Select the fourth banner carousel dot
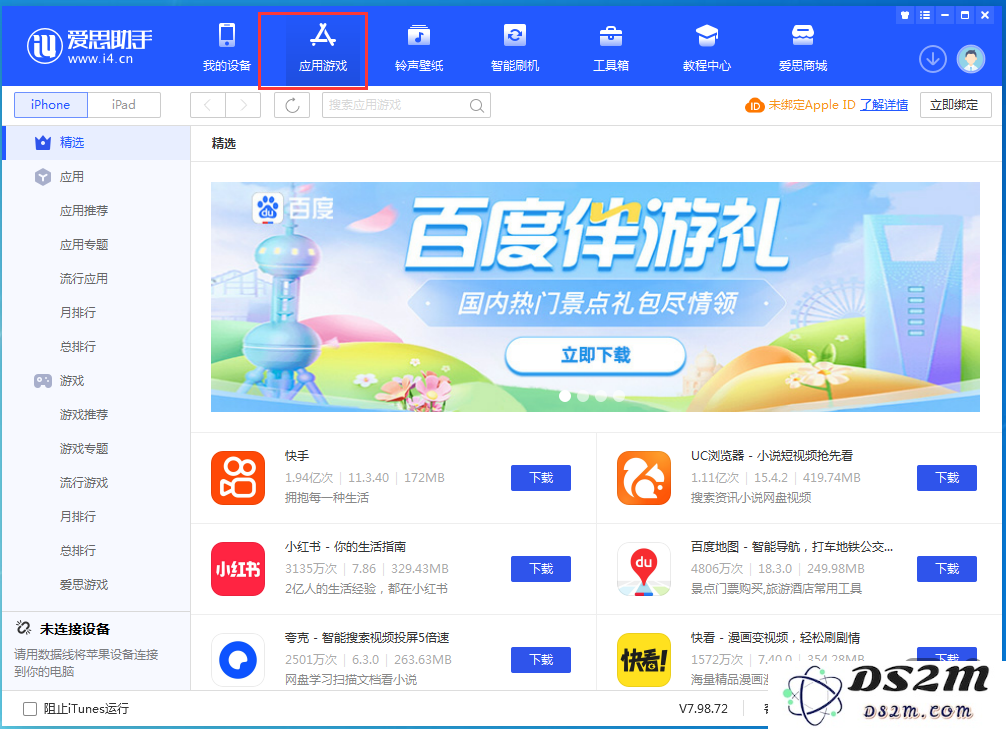 [x=619, y=396]
